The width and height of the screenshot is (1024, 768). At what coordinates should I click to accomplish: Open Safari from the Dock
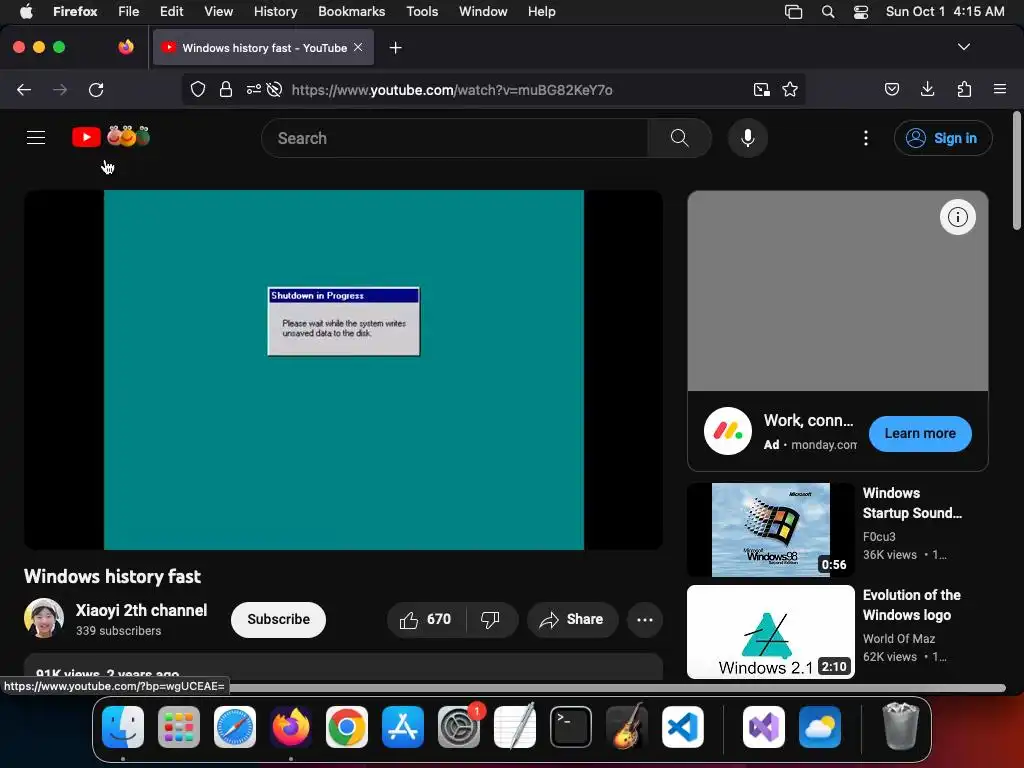[235, 727]
